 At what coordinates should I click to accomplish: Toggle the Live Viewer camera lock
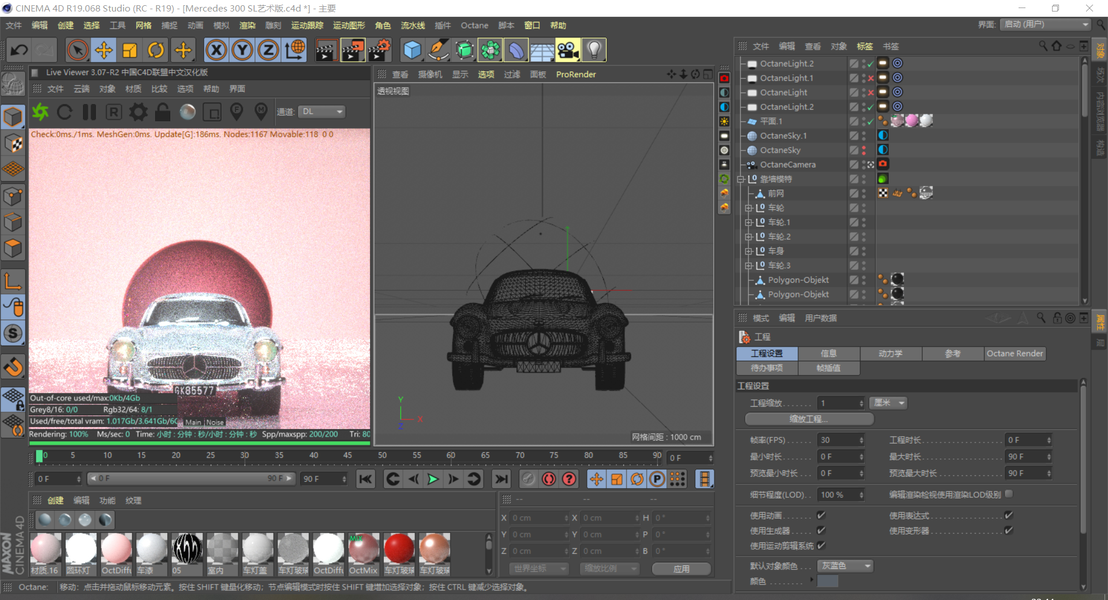163,112
